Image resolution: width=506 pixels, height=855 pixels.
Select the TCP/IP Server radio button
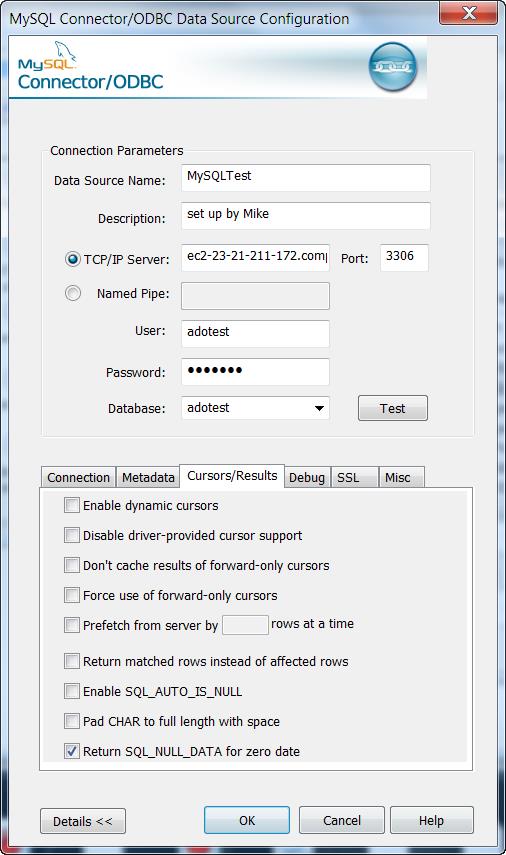point(73,259)
